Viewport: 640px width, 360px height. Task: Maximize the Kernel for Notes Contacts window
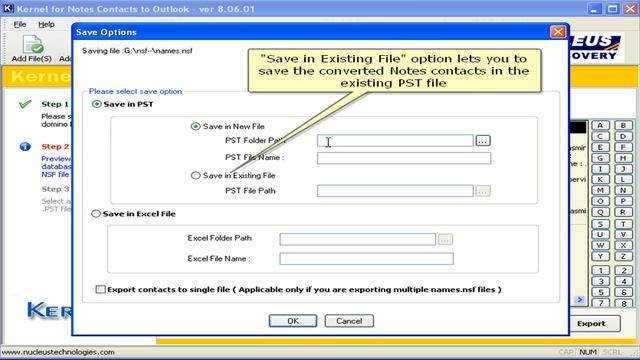coord(612,9)
